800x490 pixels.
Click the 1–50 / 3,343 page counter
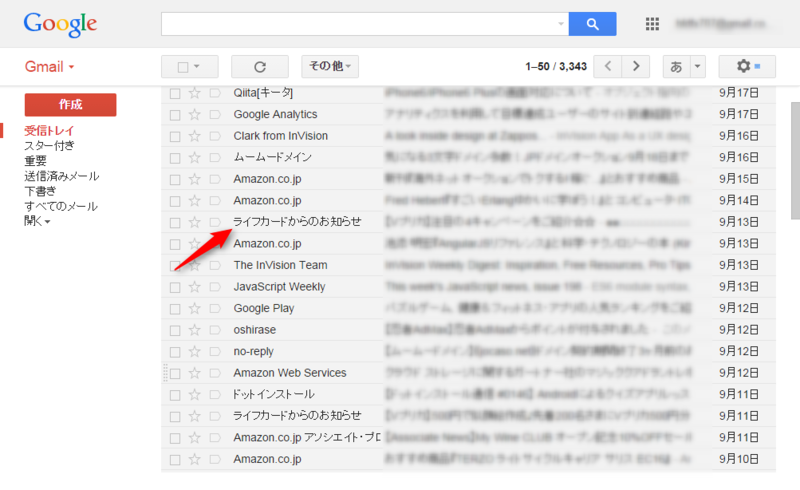(556, 66)
